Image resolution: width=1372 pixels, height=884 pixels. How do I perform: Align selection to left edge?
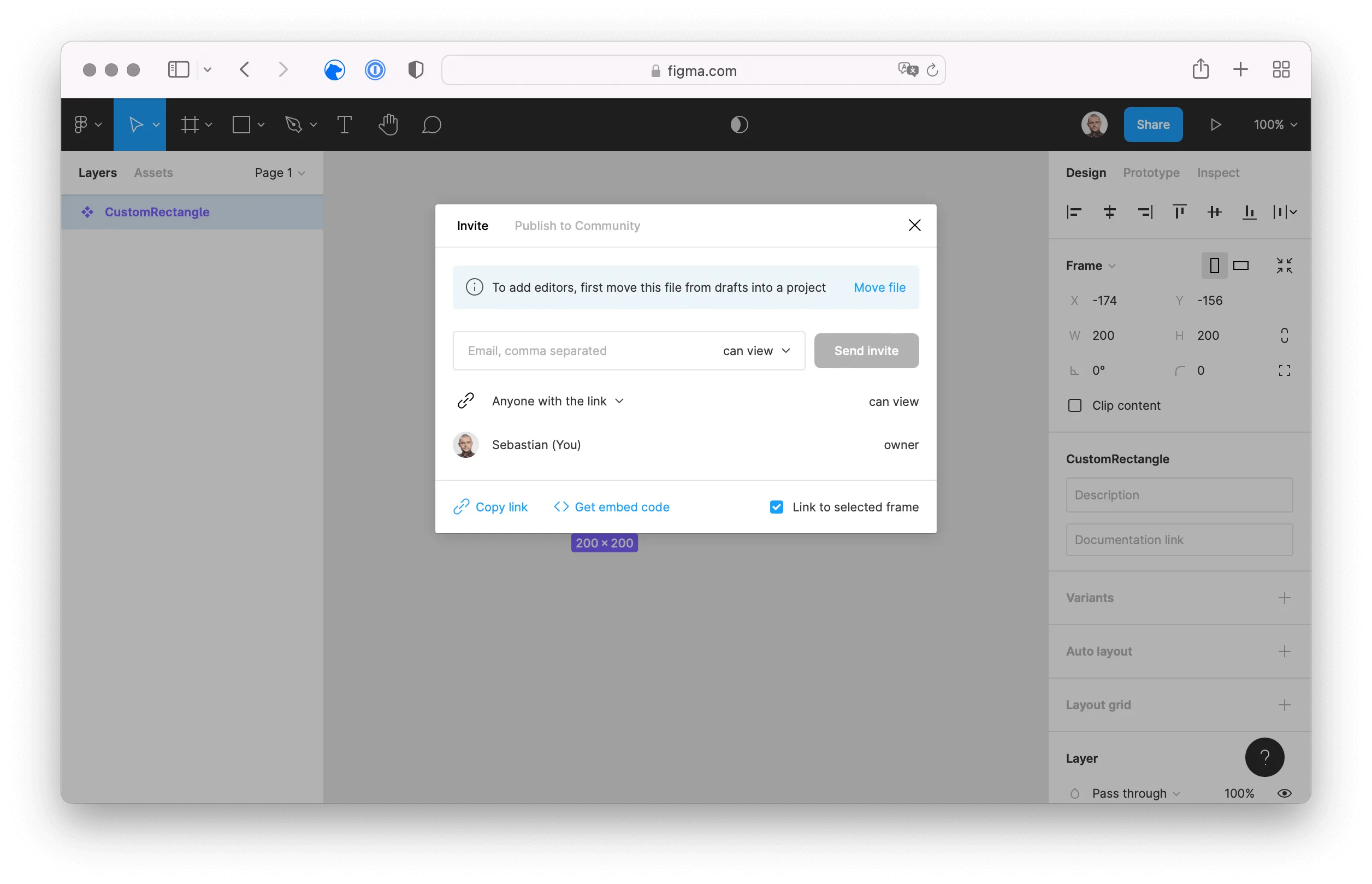pos(1073,212)
